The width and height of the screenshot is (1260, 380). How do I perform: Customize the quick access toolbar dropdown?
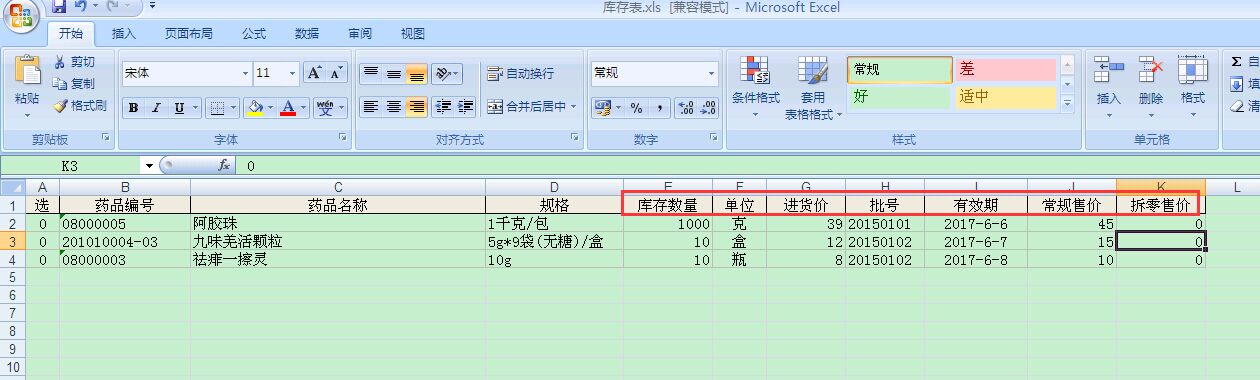(153, 6)
